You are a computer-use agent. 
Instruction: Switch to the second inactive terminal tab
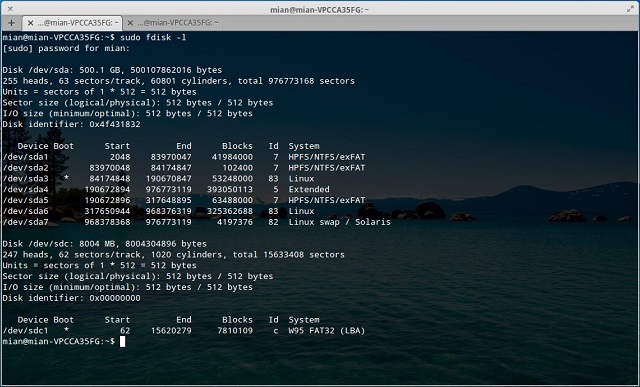pyautogui.click(x=178, y=23)
